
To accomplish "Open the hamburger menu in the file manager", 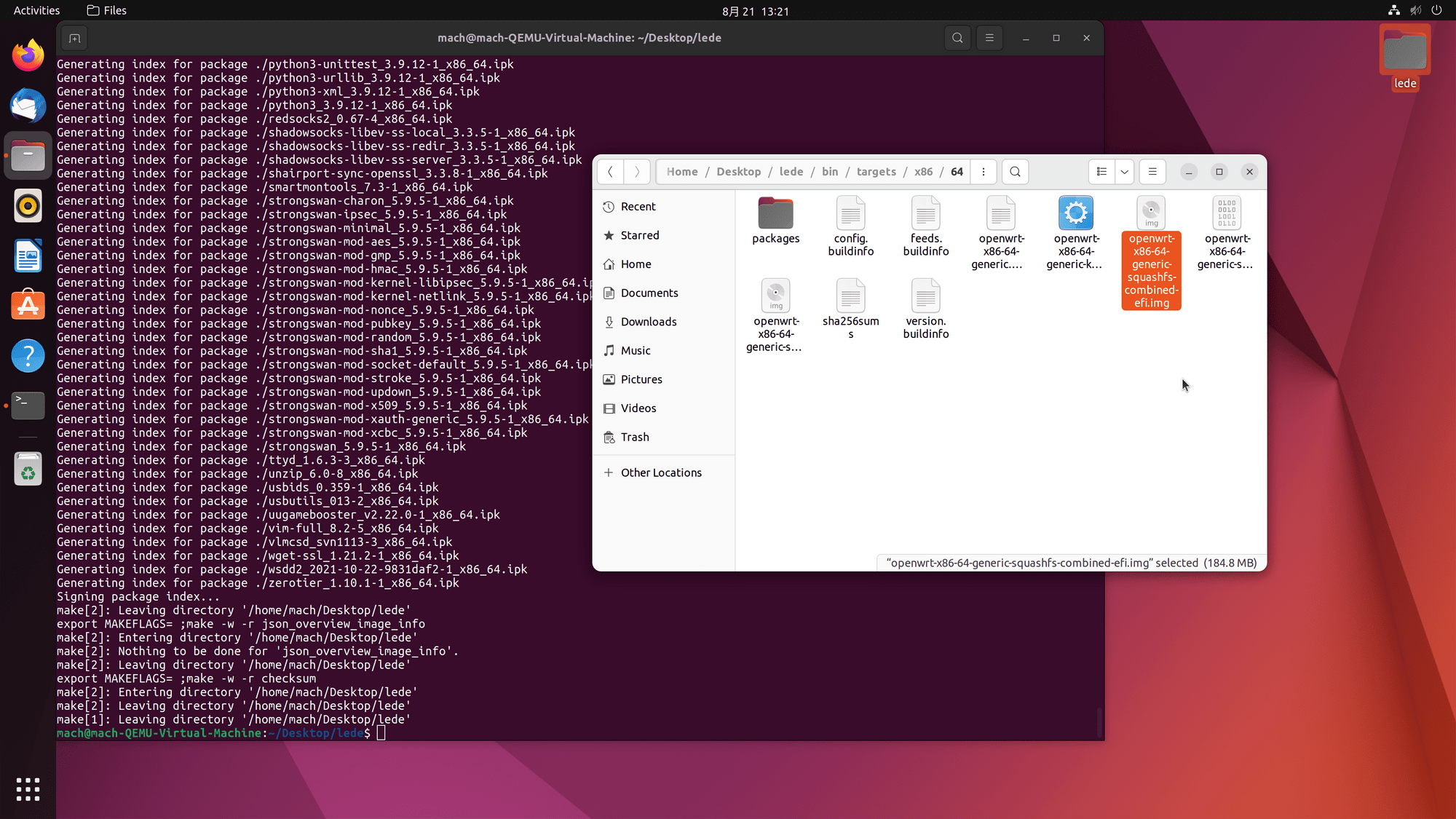I will (x=1152, y=172).
